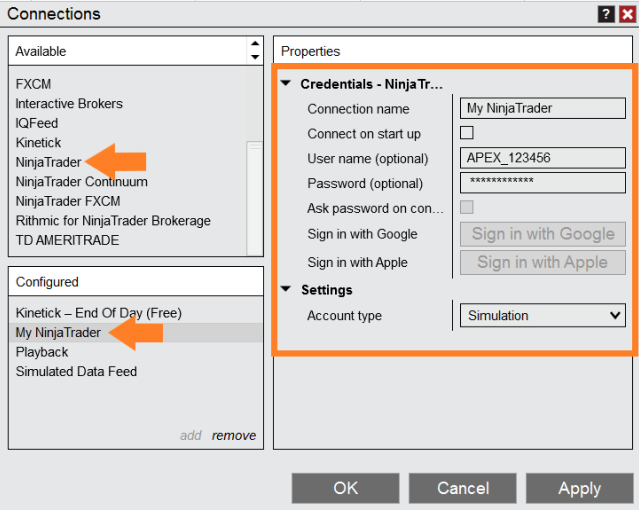
Task: Collapse the Credentials section
Action: click(286, 84)
